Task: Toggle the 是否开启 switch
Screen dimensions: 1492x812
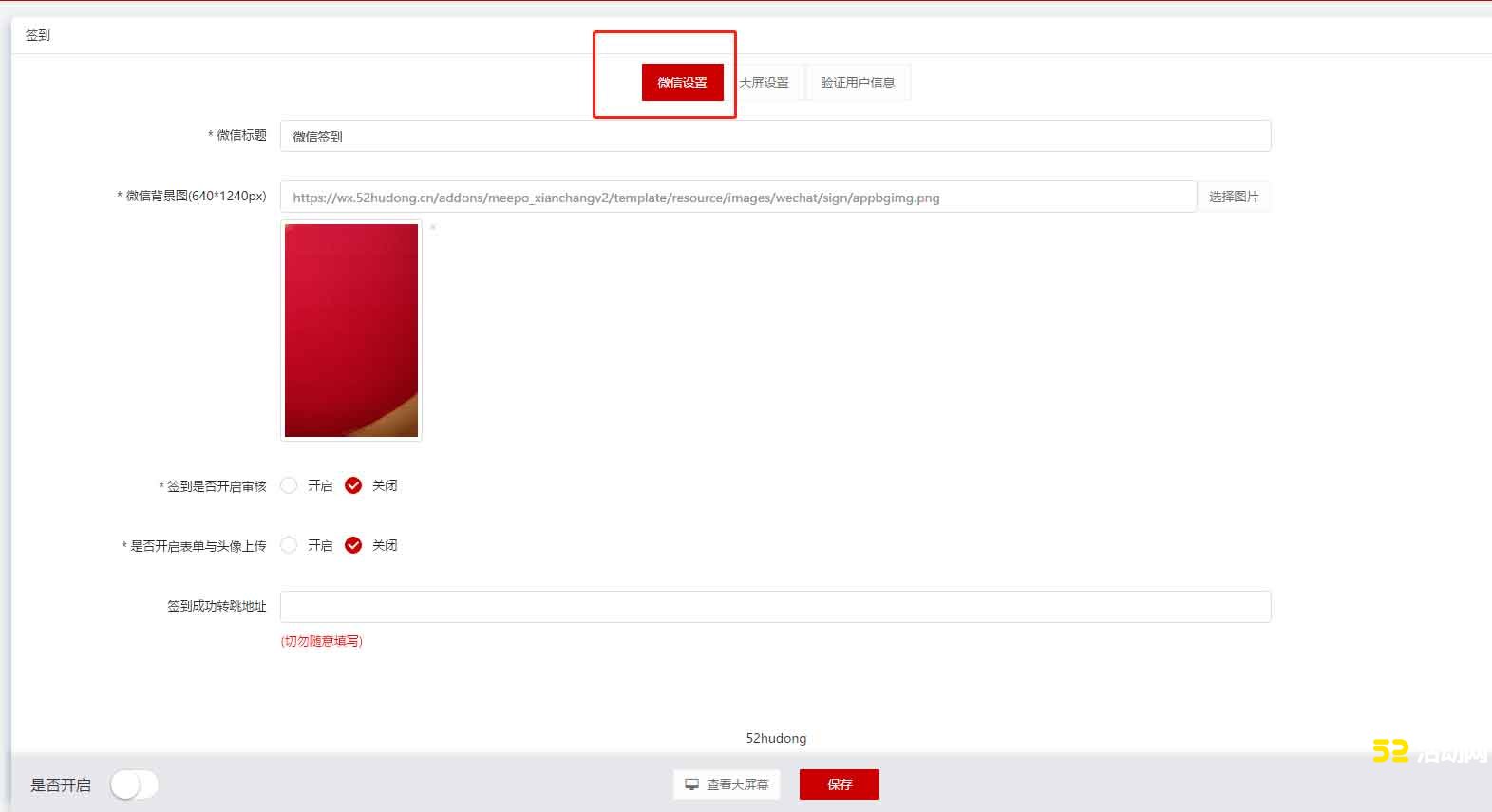Action: tap(134, 784)
